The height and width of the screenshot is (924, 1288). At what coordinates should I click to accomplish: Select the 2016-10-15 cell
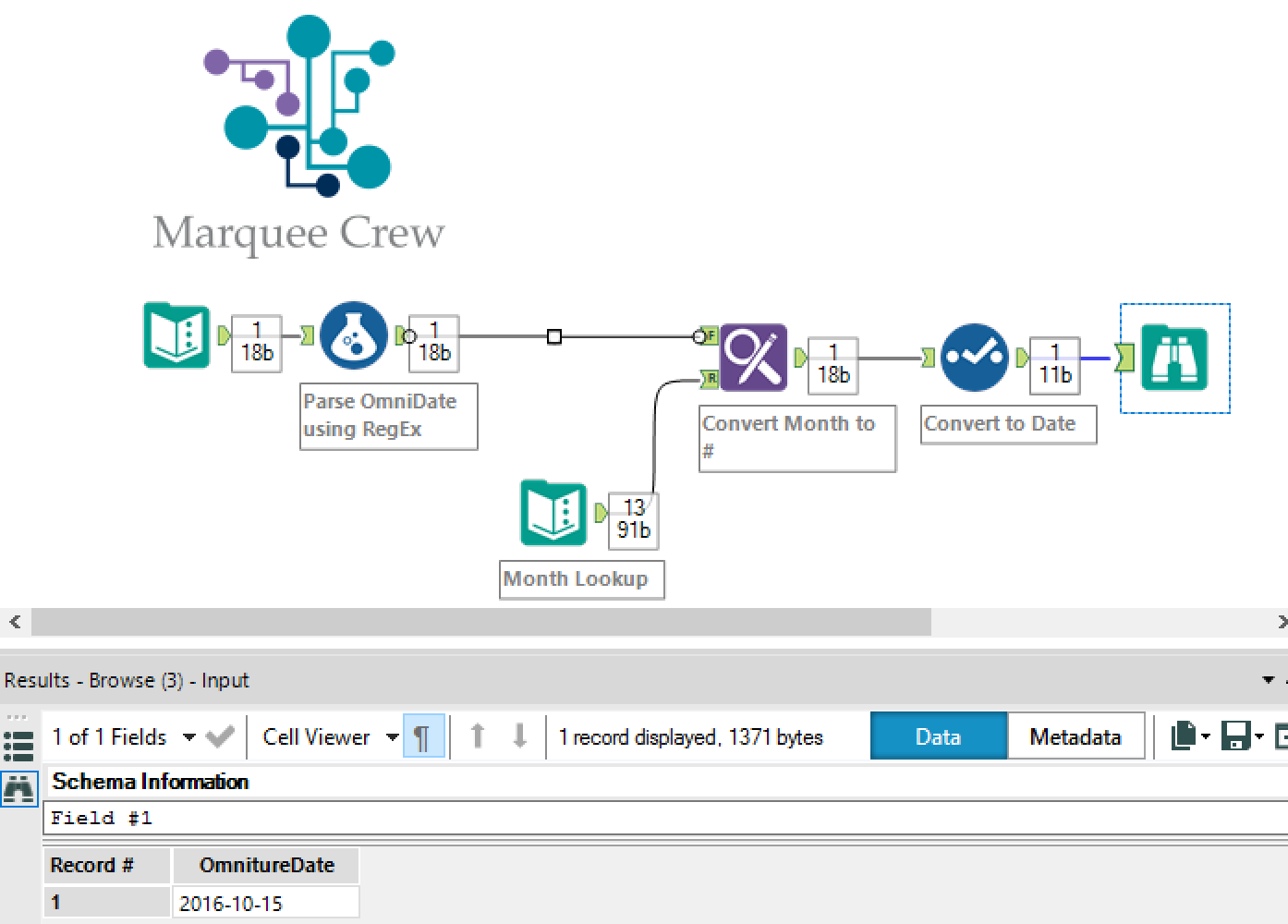pyautogui.click(x=266, y=903)
